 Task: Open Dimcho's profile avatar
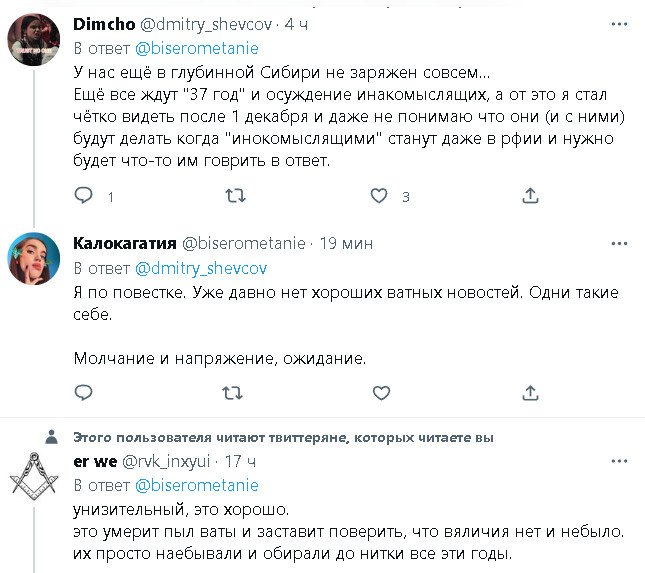[33, 39]
